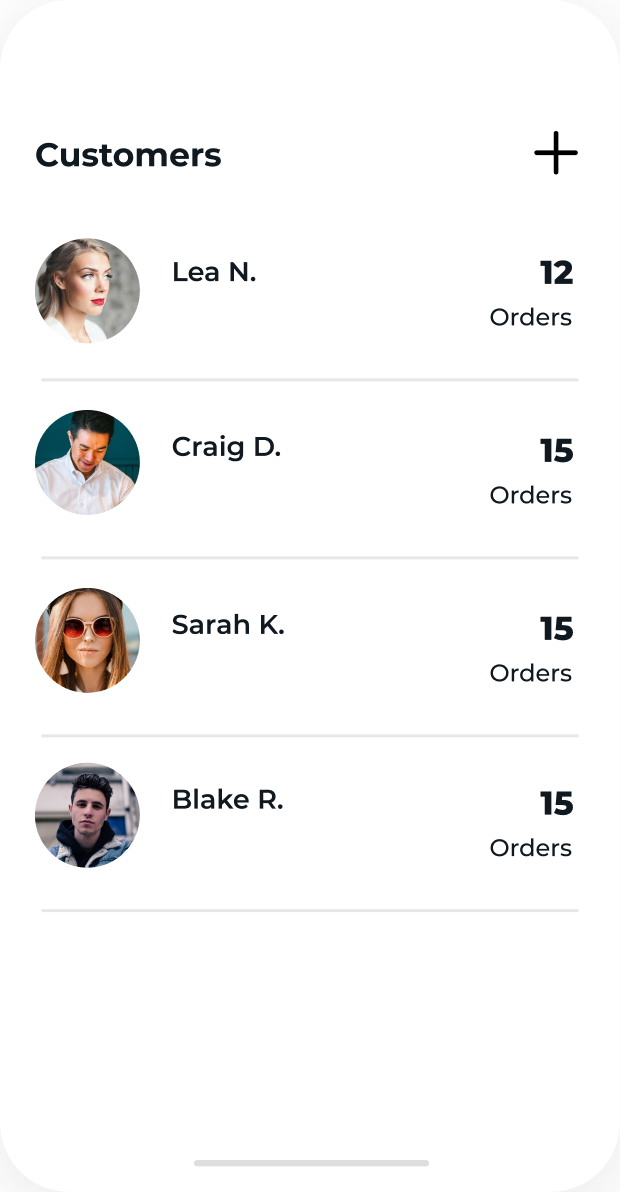
Task: Tap the Orders label under Craig D.
Action: point(530,495)
